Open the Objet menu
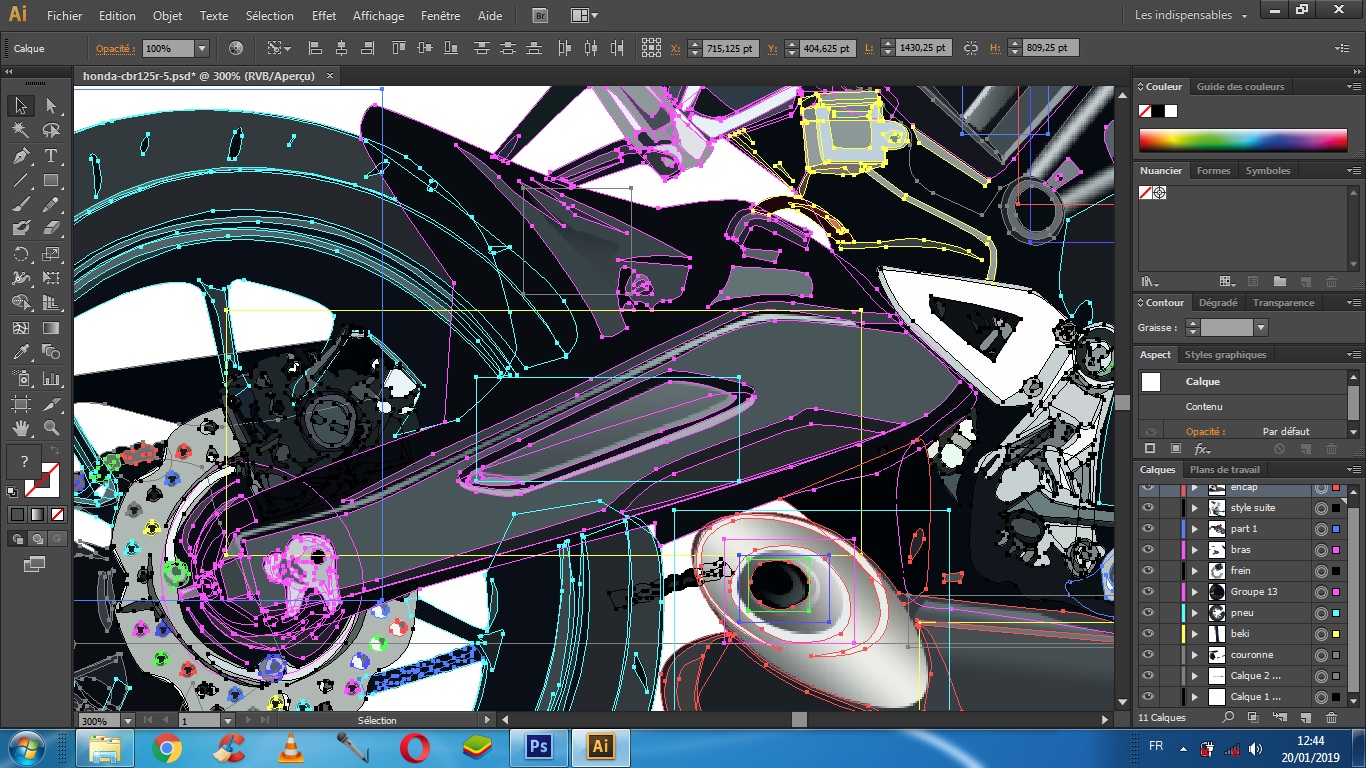Image resolution: width=1366 pixels, height=768 pixels. tap(168, 16)
